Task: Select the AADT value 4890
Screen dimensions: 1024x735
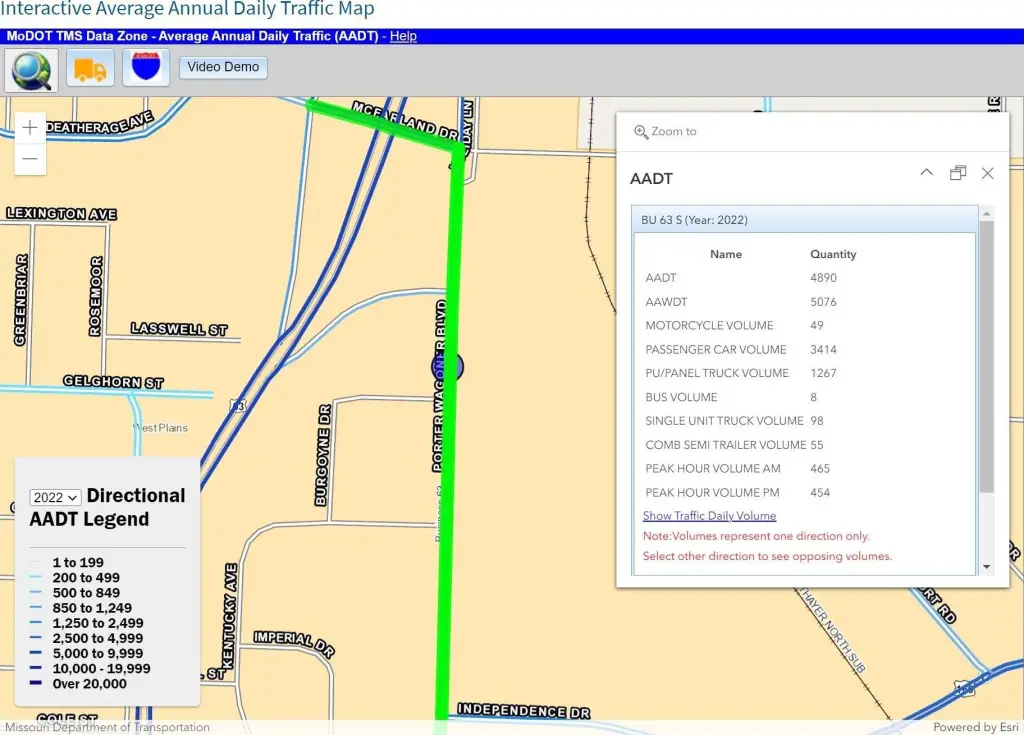Action: pyautogui.click(x=823, y=278)
